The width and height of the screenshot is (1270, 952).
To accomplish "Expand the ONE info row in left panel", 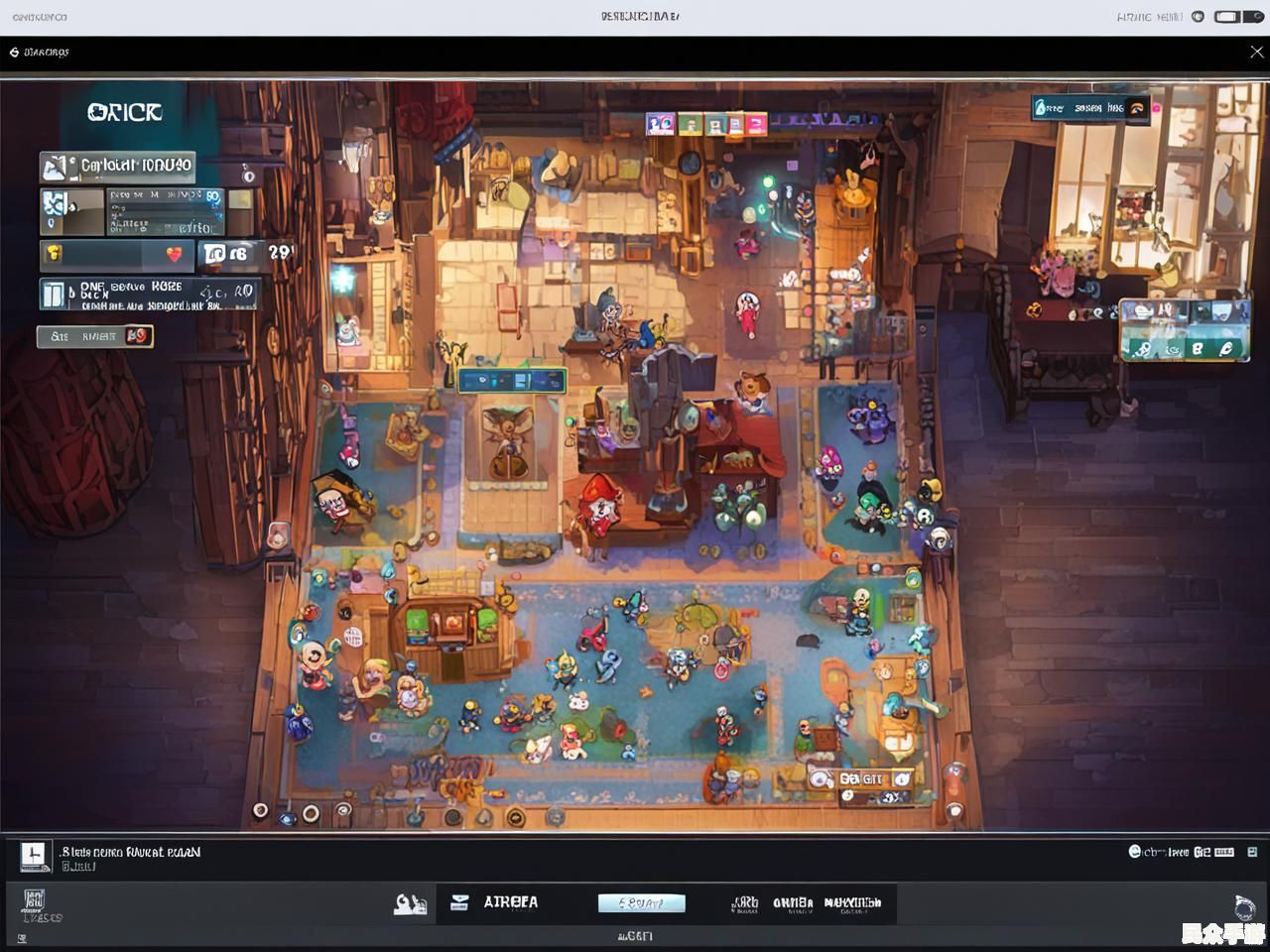I will (149, 294).
